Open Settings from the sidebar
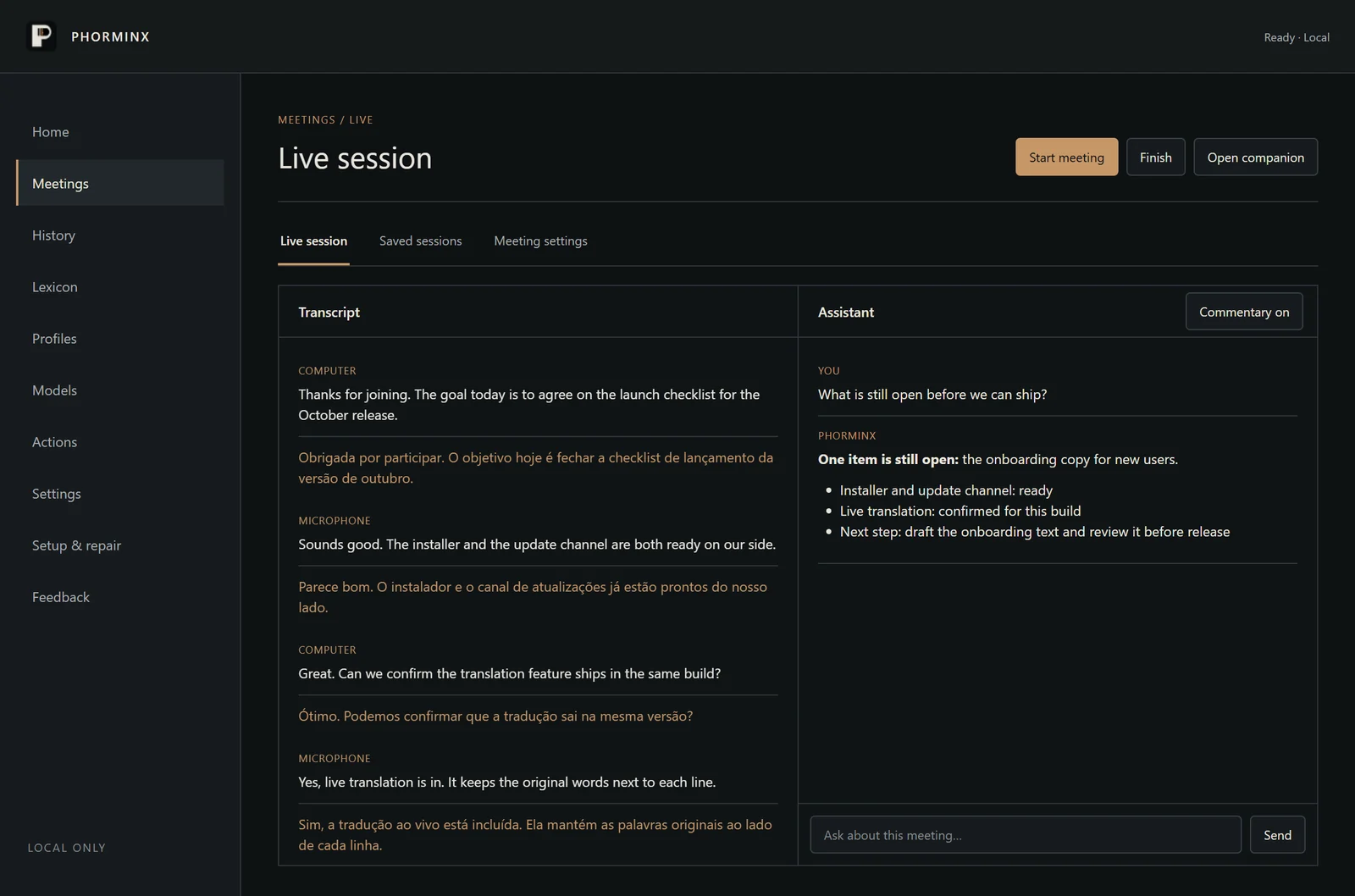This screenshot has width=1355, height=896. click(x=119, y=494)
